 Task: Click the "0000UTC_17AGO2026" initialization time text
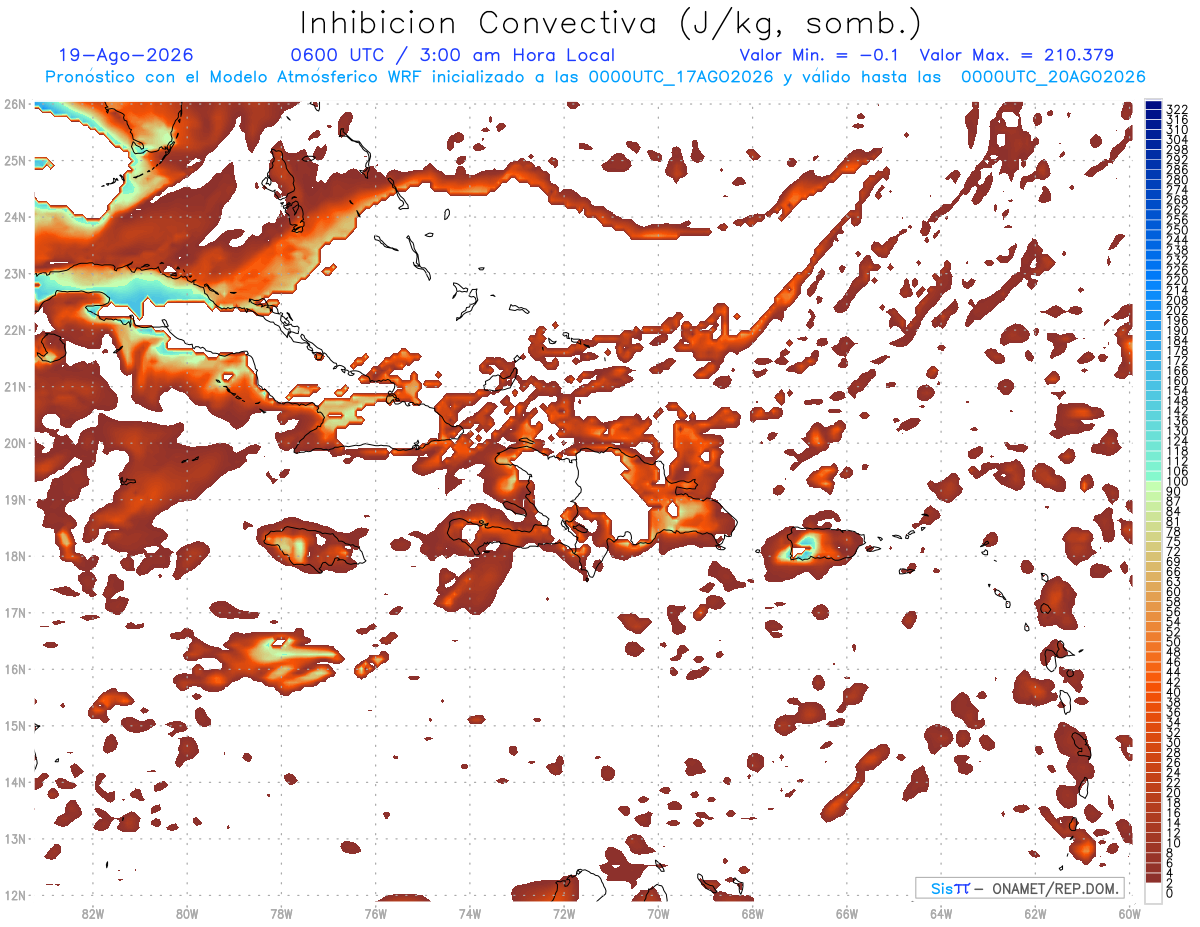681,77
